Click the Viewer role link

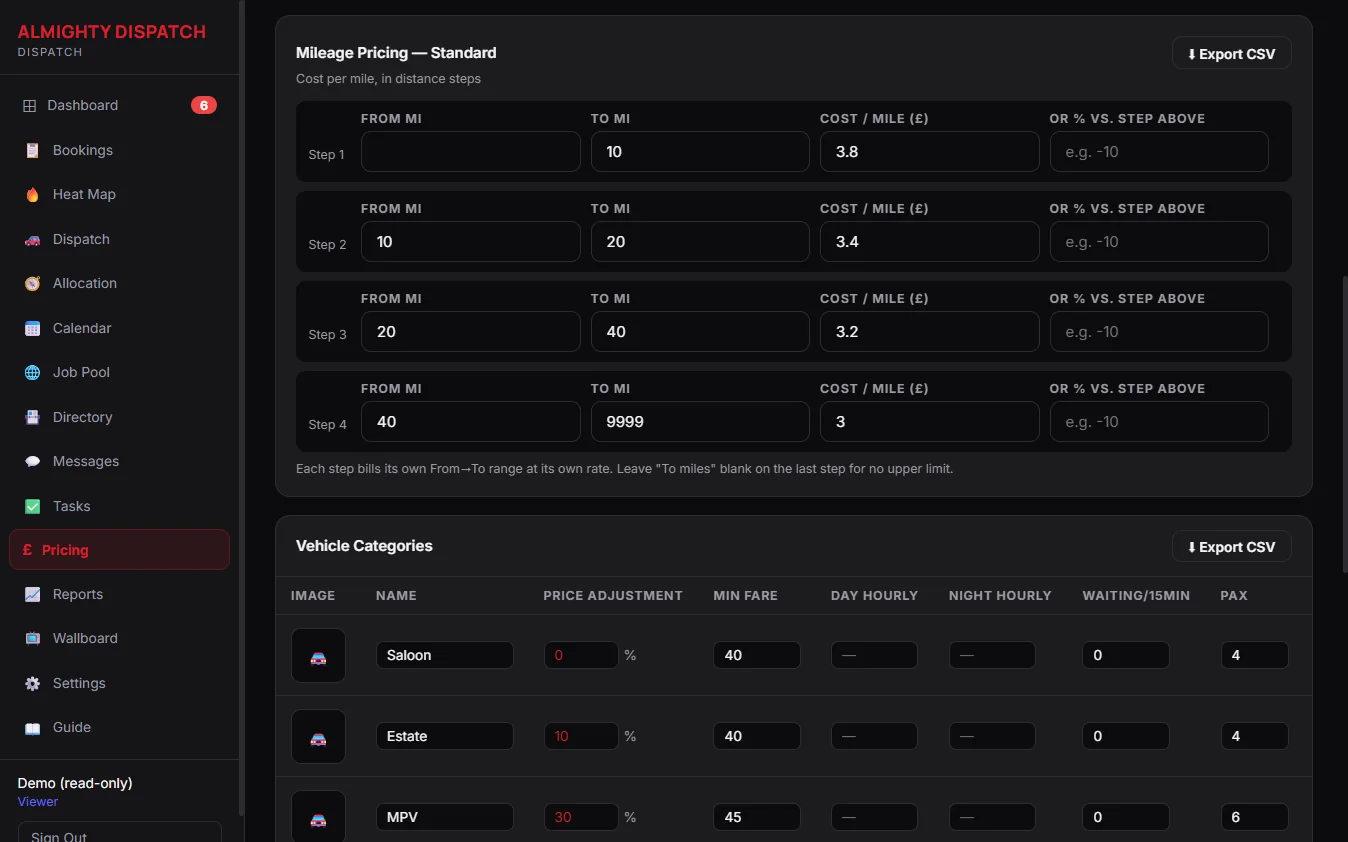38,801
